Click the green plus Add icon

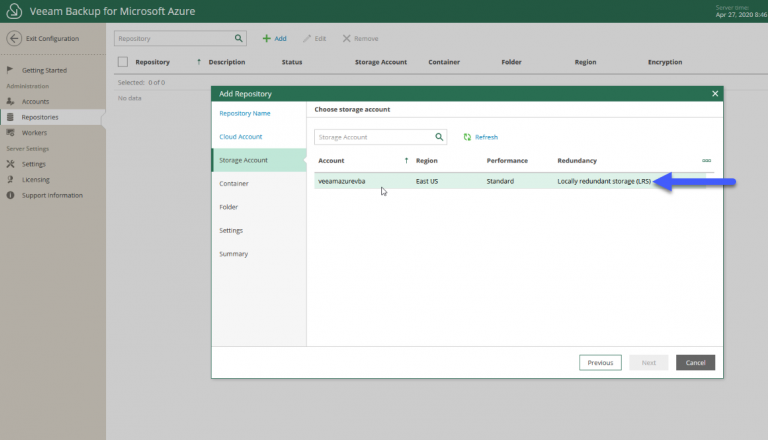tap(266, 38)
